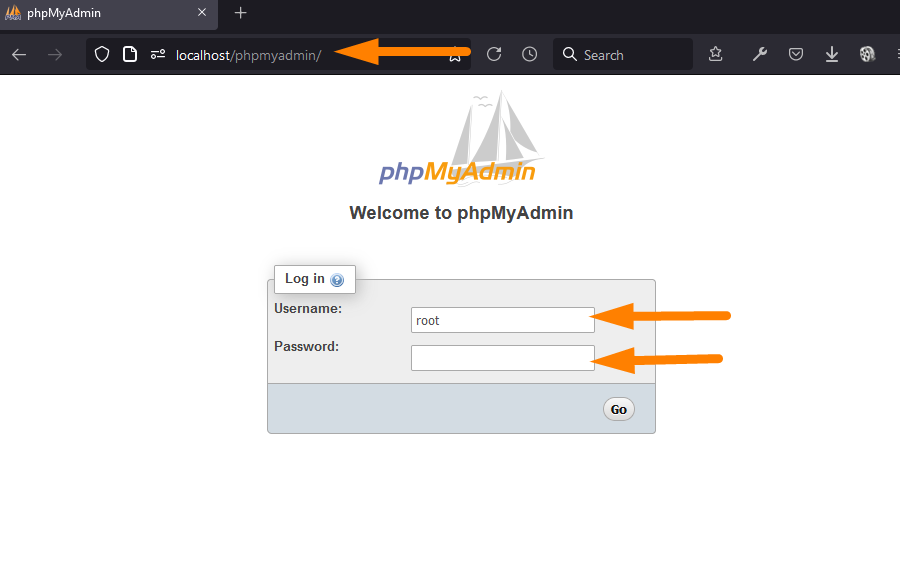The width and height of the screenshot is (900, 573).
Task: Select the phpMyAdmin browser tab
Action: click(108, 13)
